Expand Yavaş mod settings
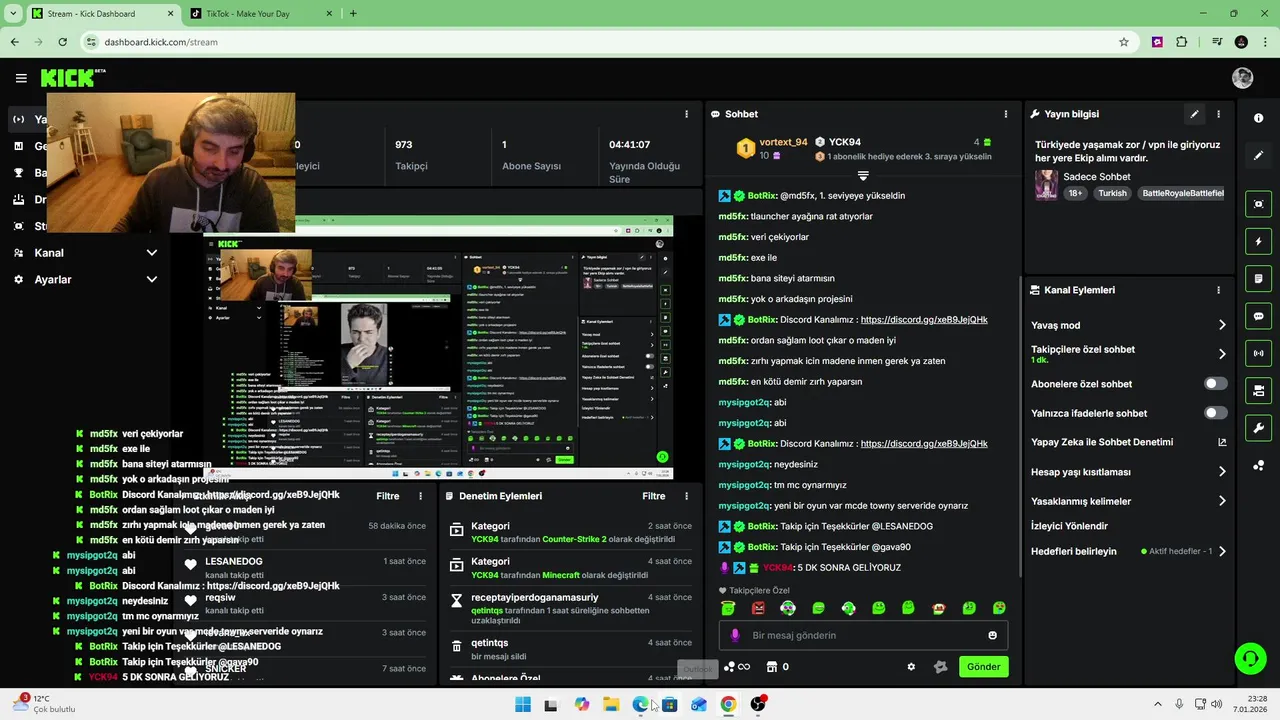The width and height of the screenshot is (1280, 720). 1222,325
